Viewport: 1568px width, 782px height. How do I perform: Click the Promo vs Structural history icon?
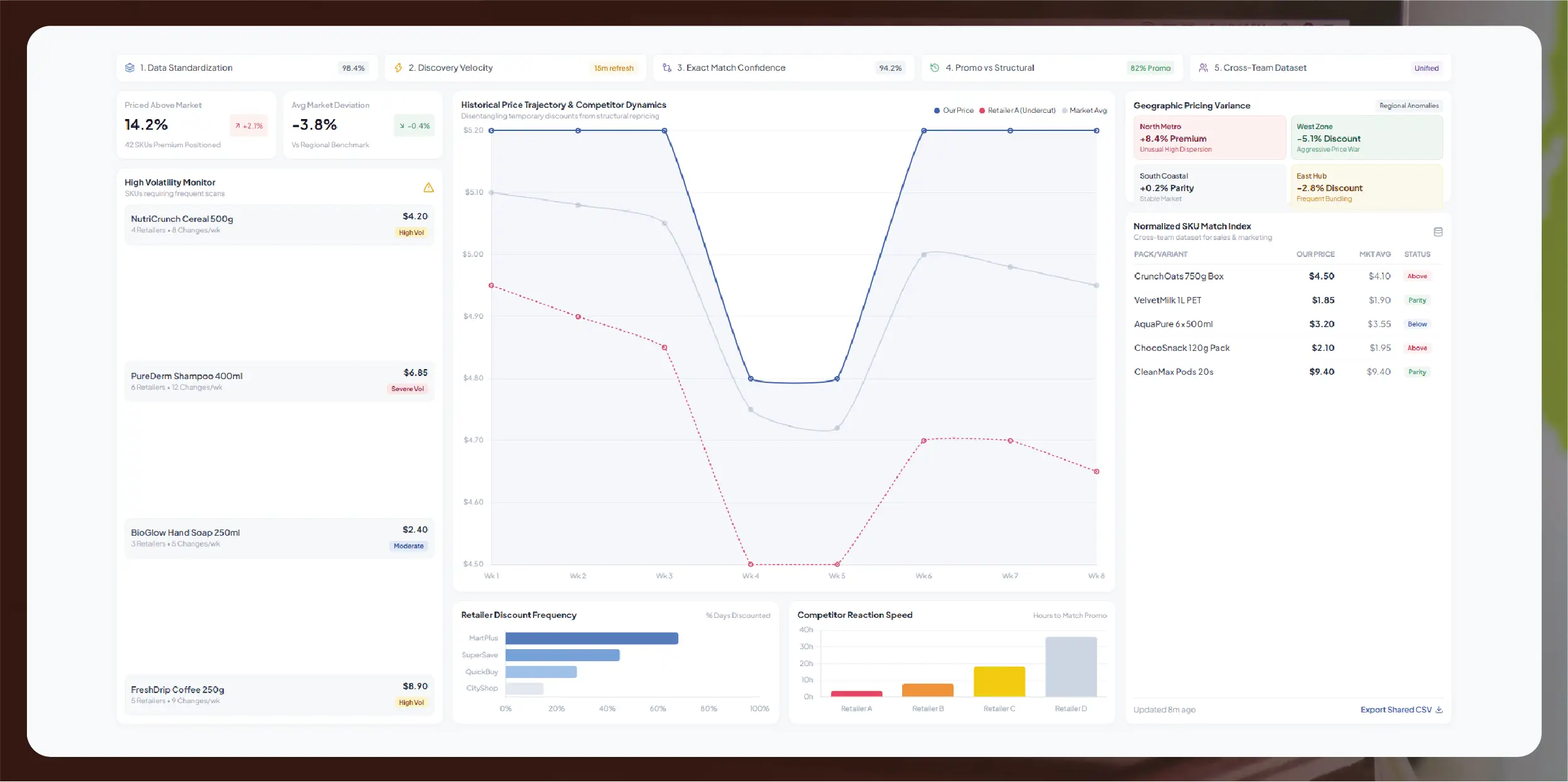point(935,68)
